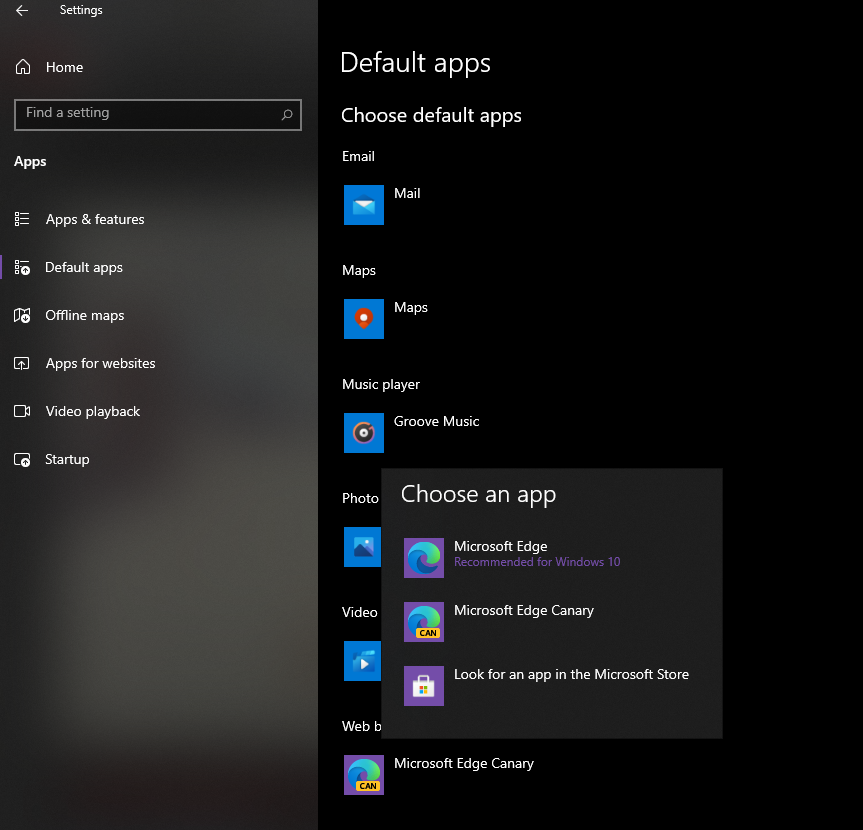Click the Choose default apps heading
Screen dimensions: 863x830
click(431, 116)
